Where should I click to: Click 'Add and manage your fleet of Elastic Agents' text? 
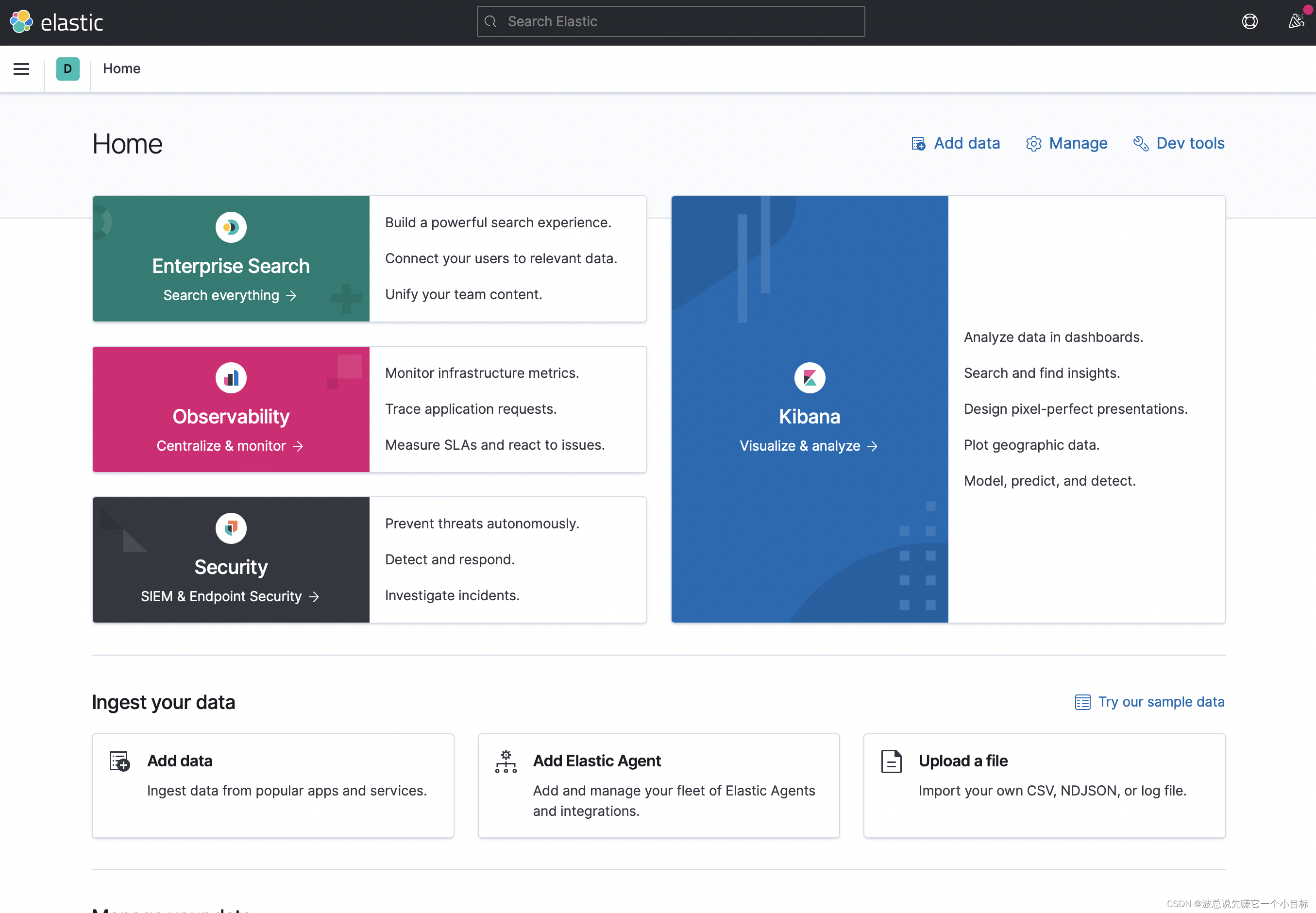pyautogui.click(x=675, y=791)
